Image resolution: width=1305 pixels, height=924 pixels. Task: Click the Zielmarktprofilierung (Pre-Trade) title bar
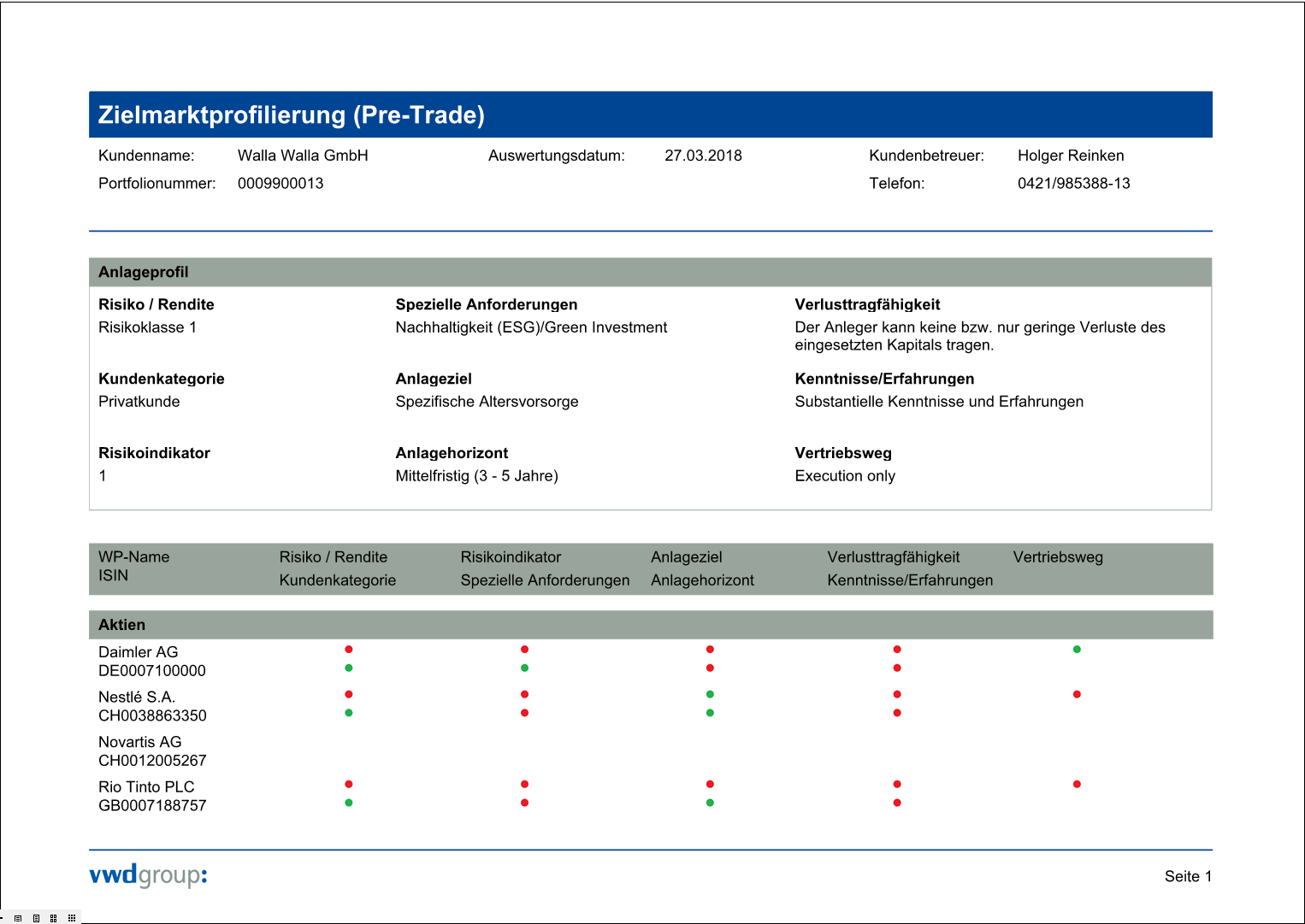(291, 115)
